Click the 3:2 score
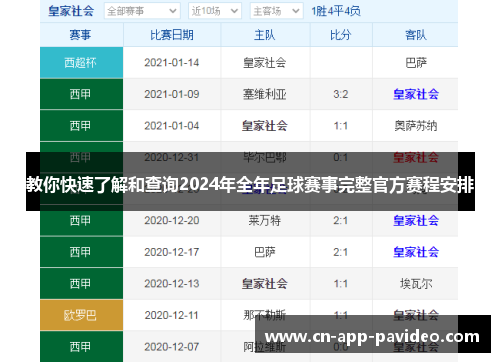The height and width of the screenshot is (362, 500). click(x=341, y=94)
